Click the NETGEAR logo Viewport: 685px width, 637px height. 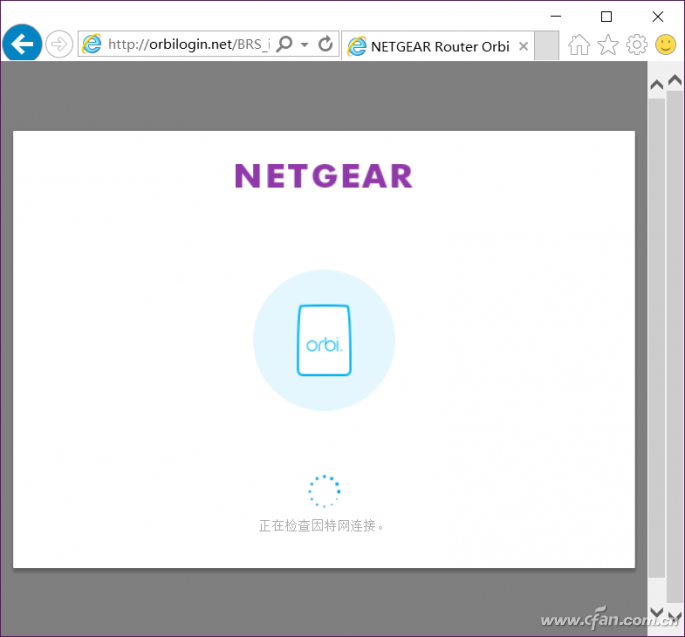(x=324, y=176)
